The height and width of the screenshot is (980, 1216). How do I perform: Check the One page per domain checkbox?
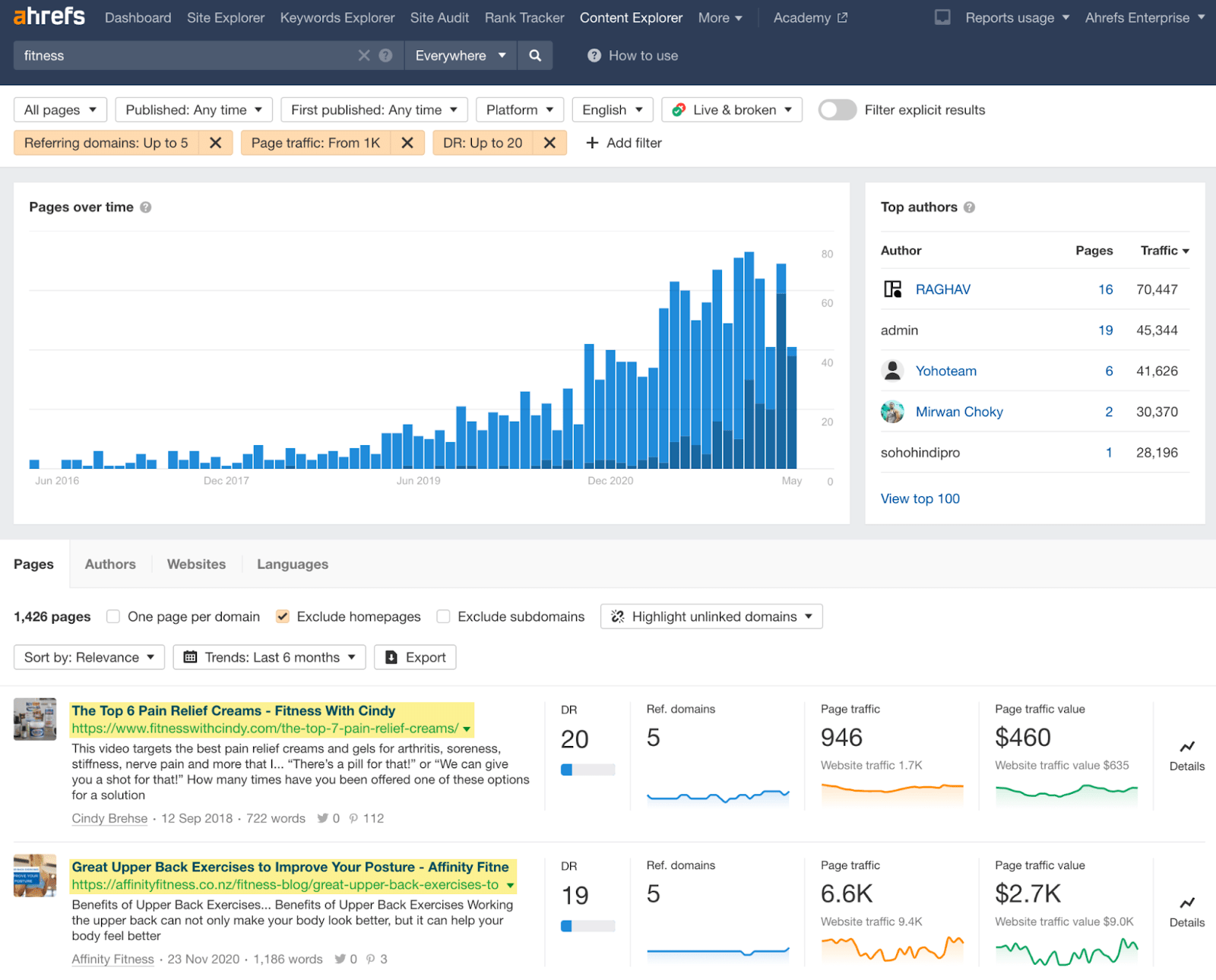(x=112, y=616)
